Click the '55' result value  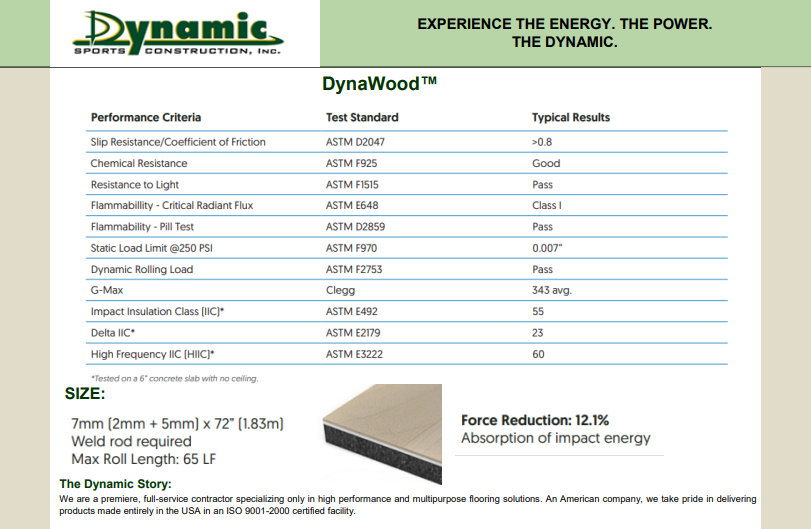pyautogui.click(x=538, y=311)
